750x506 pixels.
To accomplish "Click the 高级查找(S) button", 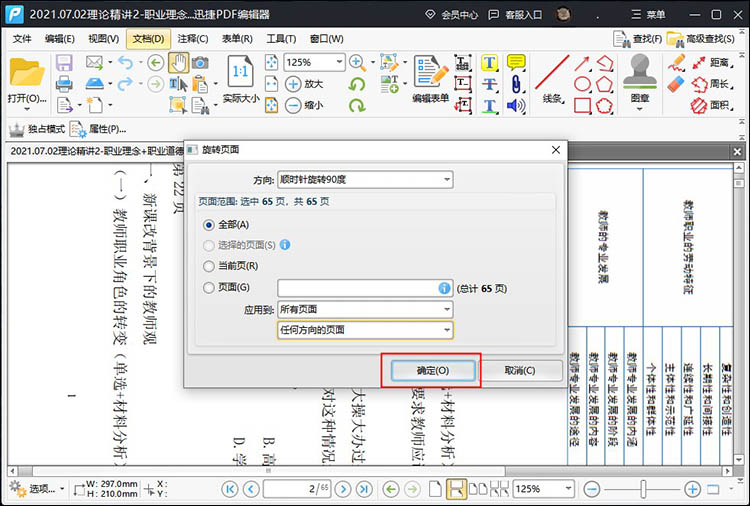I will [701, 39].
